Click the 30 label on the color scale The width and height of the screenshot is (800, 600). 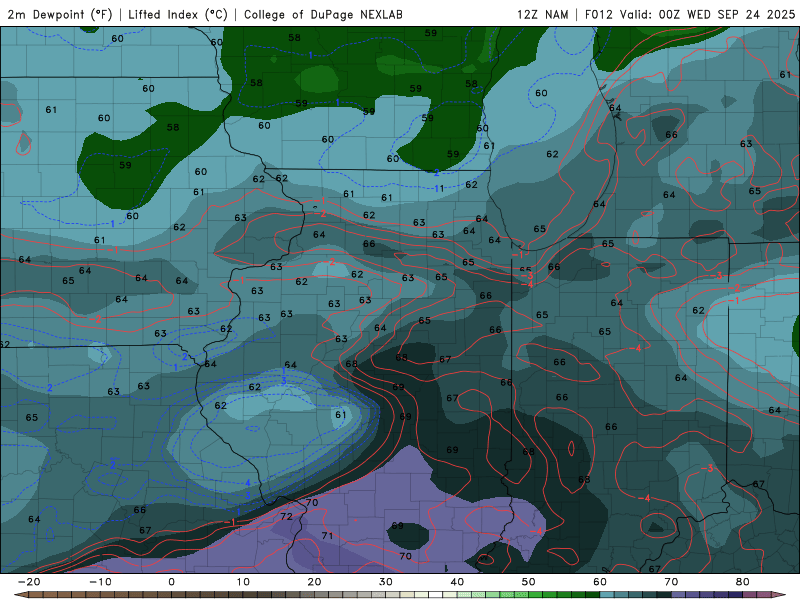click(386, 582)
